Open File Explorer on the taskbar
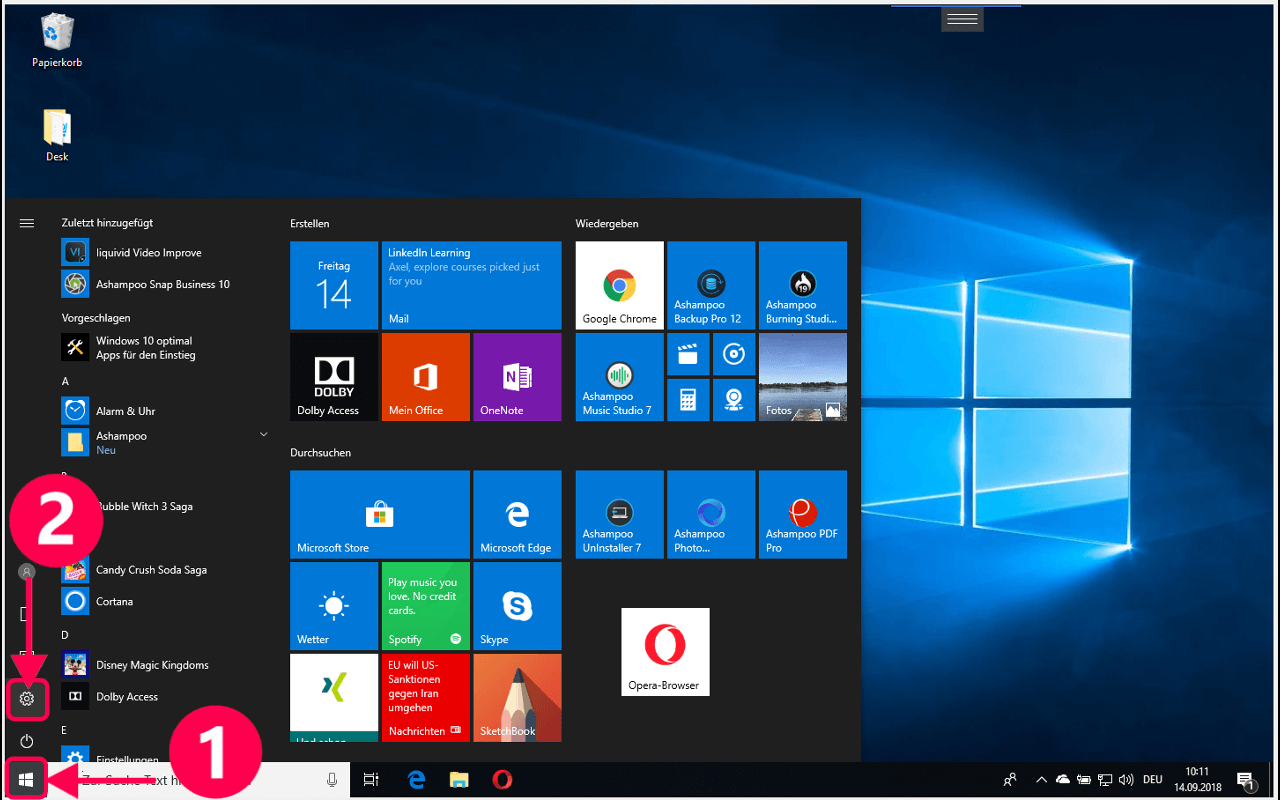The height and width of the screenshot is (800, 1280). 459,780
